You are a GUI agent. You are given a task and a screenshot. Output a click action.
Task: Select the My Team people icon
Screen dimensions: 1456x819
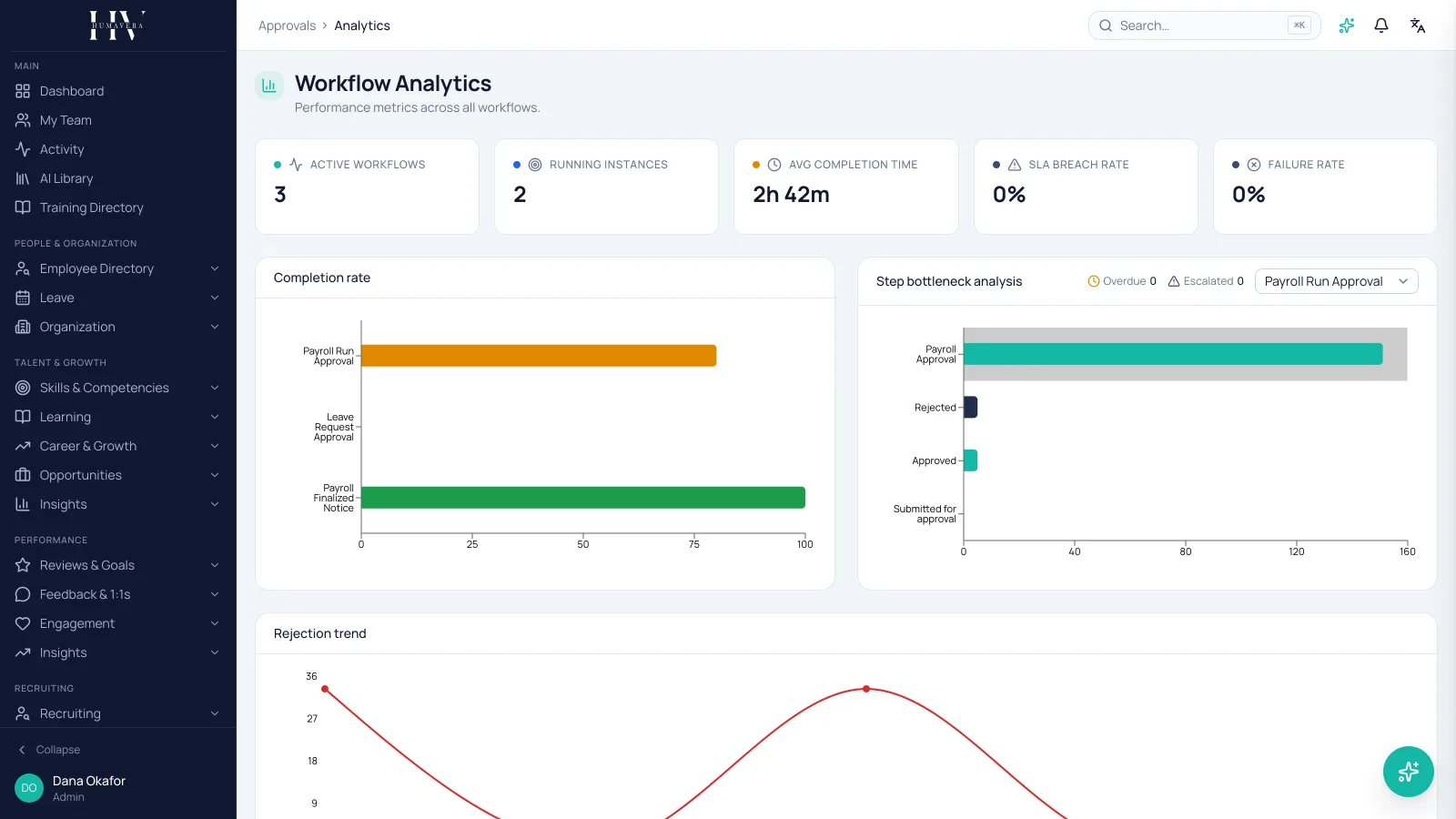coord(23,120)
